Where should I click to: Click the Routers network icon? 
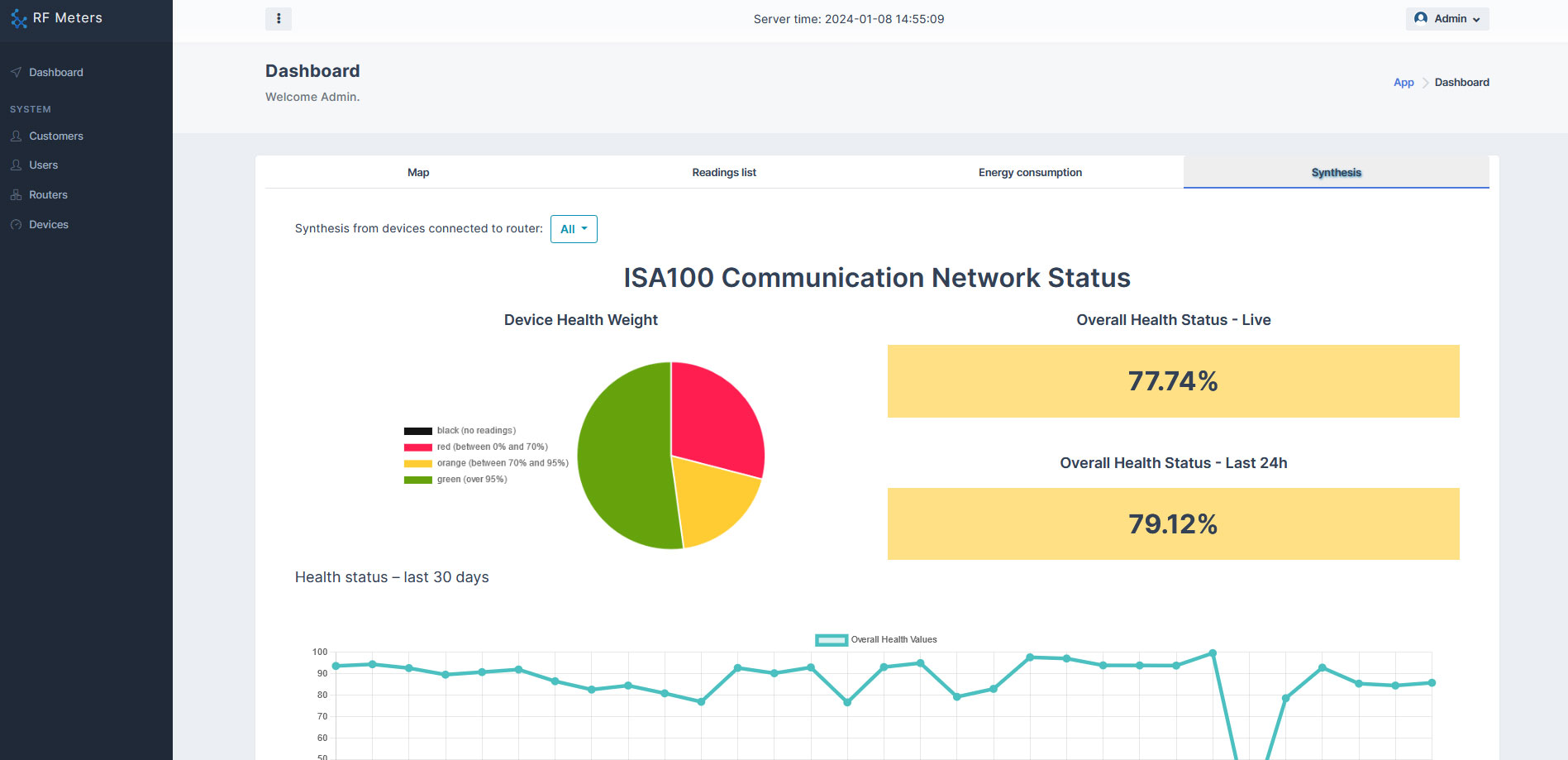click(x=16, y=195)
